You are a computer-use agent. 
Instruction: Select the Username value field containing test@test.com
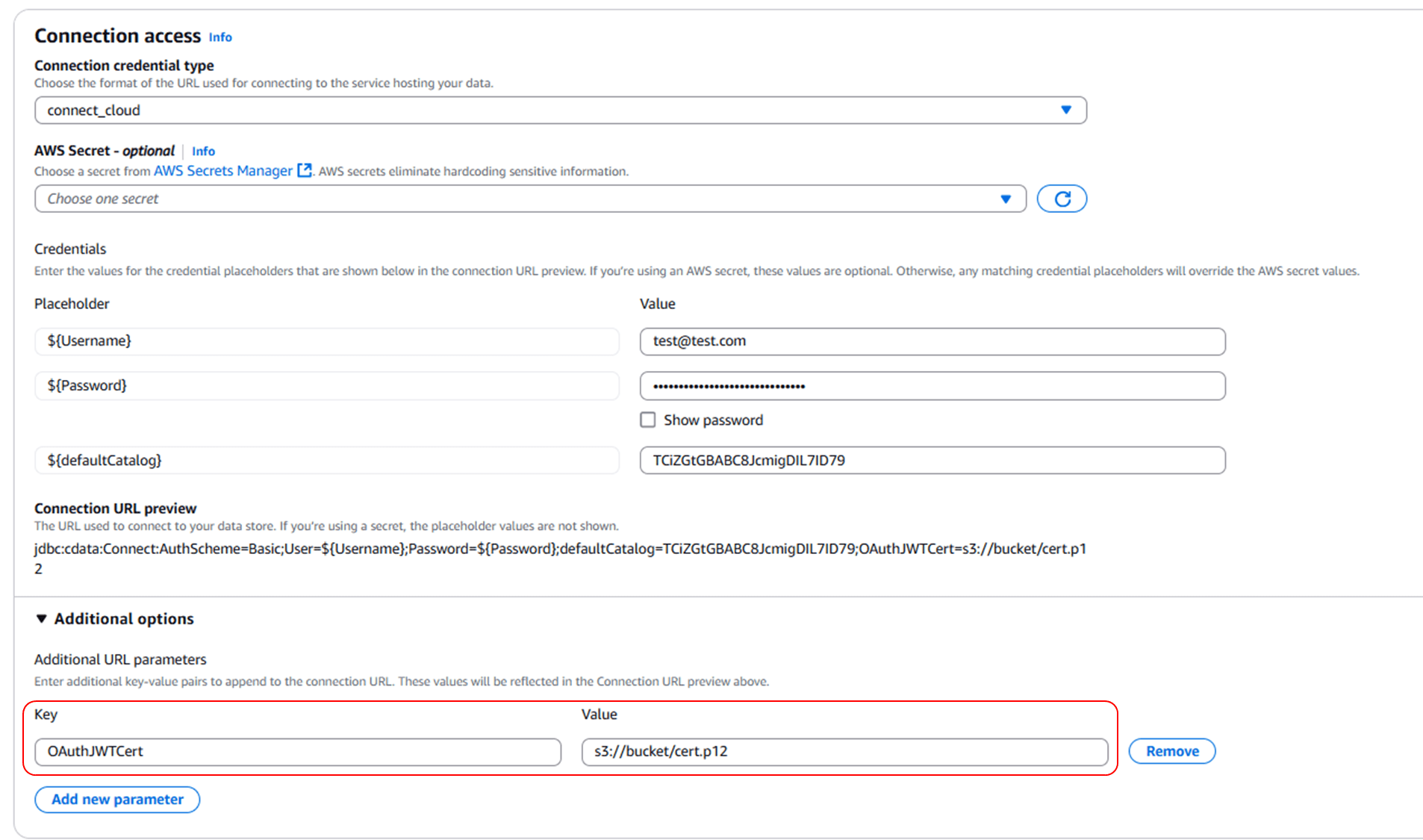932,341
